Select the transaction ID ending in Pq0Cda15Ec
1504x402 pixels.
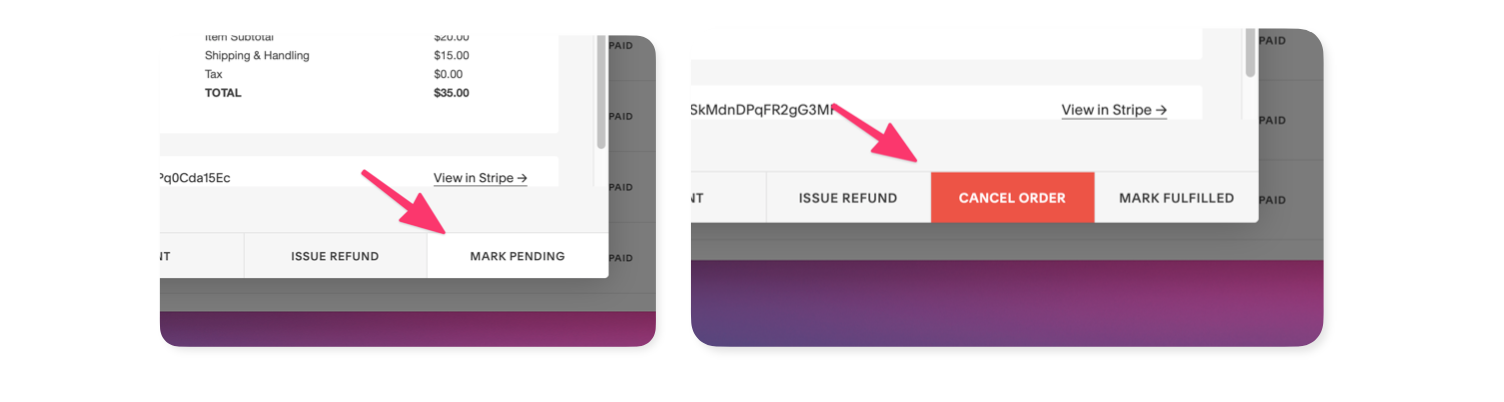coord(195,178)
